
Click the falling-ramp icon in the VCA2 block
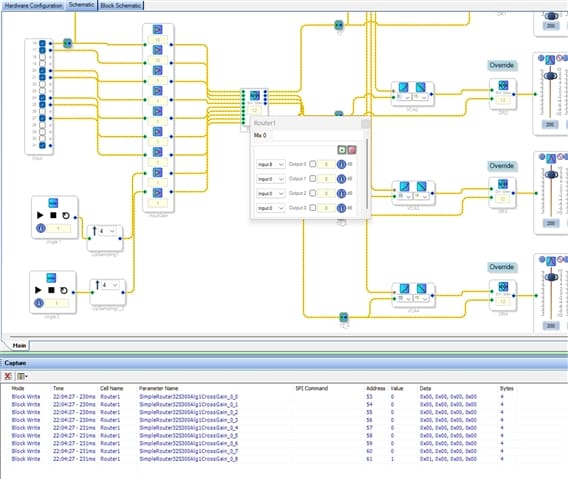421,87
